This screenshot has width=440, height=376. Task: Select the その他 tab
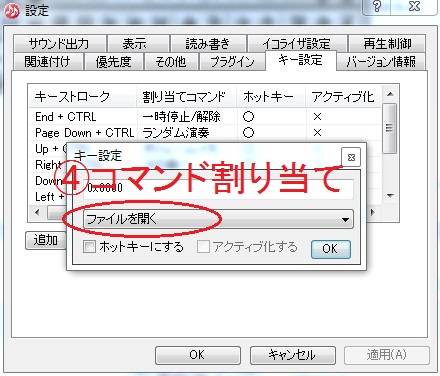(171, 62)
